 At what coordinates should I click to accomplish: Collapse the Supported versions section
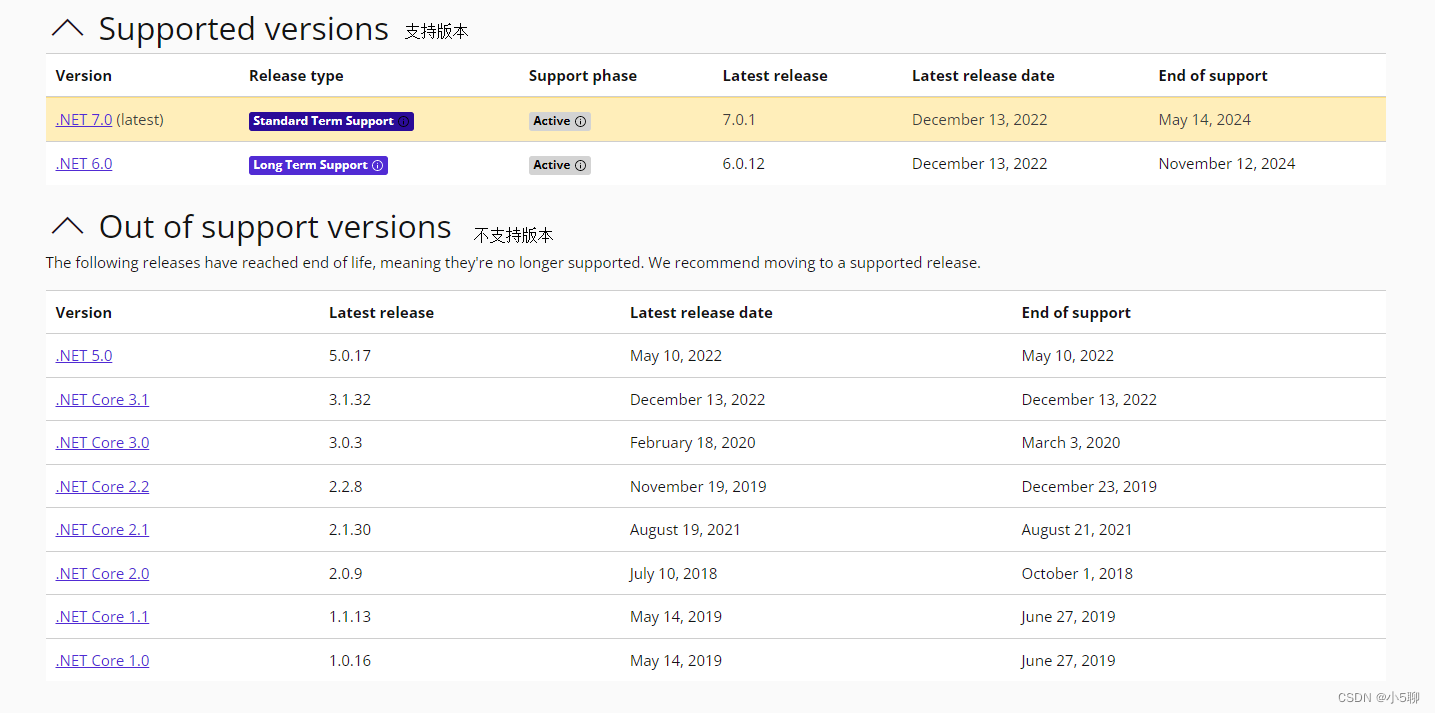click(67, 29)
